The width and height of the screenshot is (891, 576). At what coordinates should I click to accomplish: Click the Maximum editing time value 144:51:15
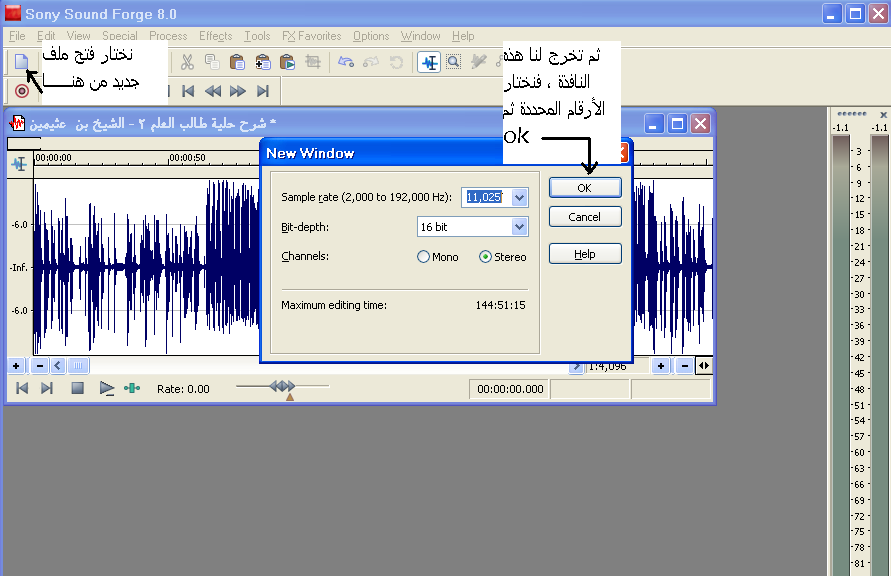click(501, 305)
